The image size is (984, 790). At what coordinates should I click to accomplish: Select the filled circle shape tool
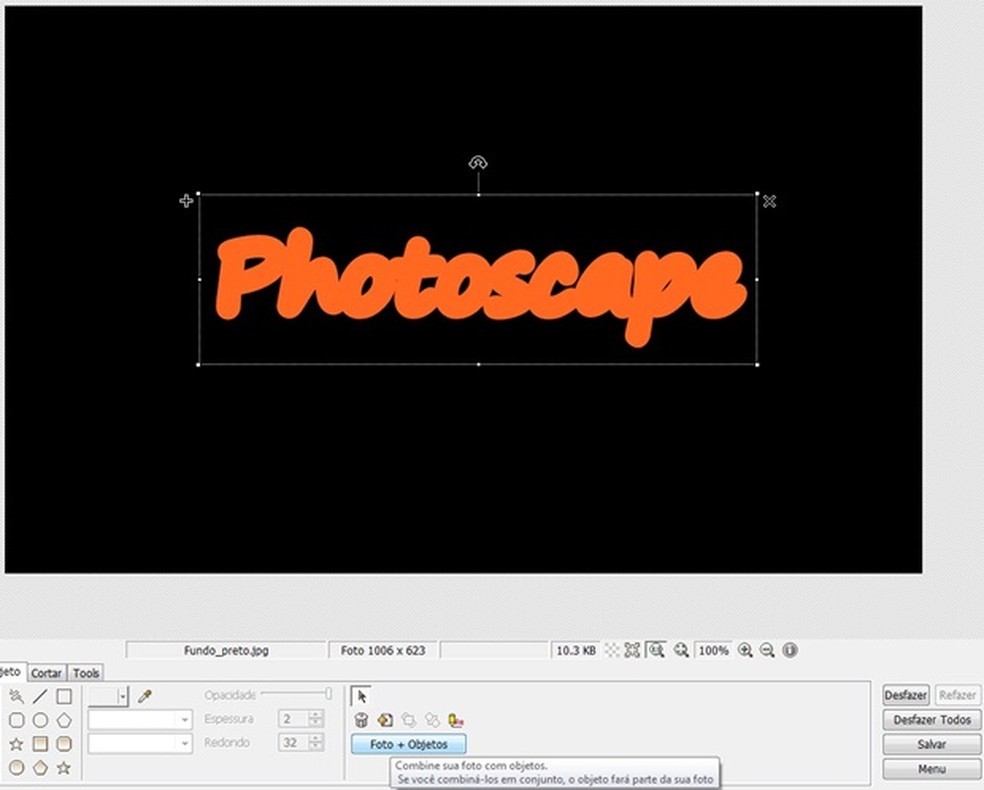click(x=16, y=767)
